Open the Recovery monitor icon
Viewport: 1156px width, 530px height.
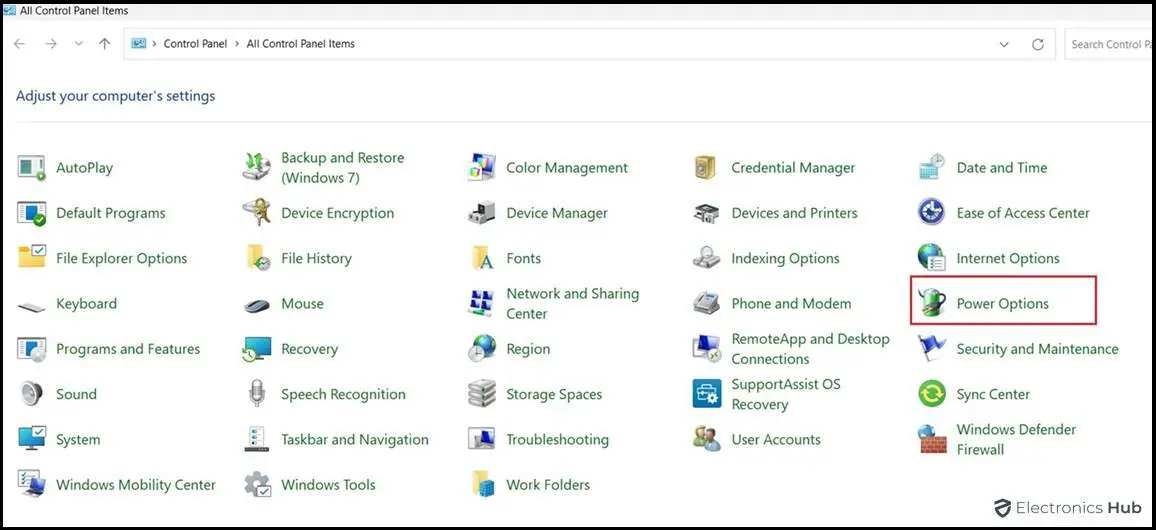pyautogui.click(x=257, y=349)
